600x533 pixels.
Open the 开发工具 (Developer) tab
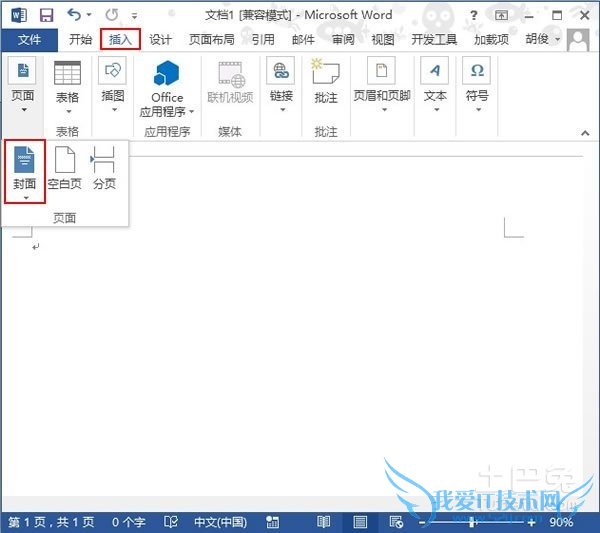pos(434,39)
